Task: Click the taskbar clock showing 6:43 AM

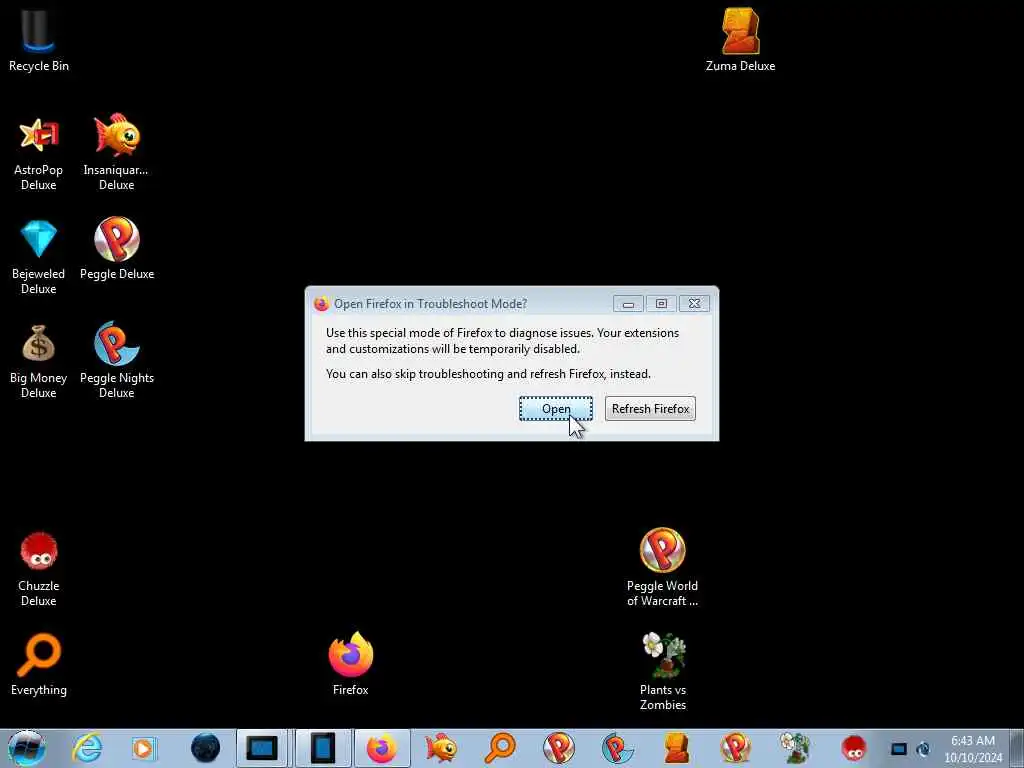Action: click(973, 748)
